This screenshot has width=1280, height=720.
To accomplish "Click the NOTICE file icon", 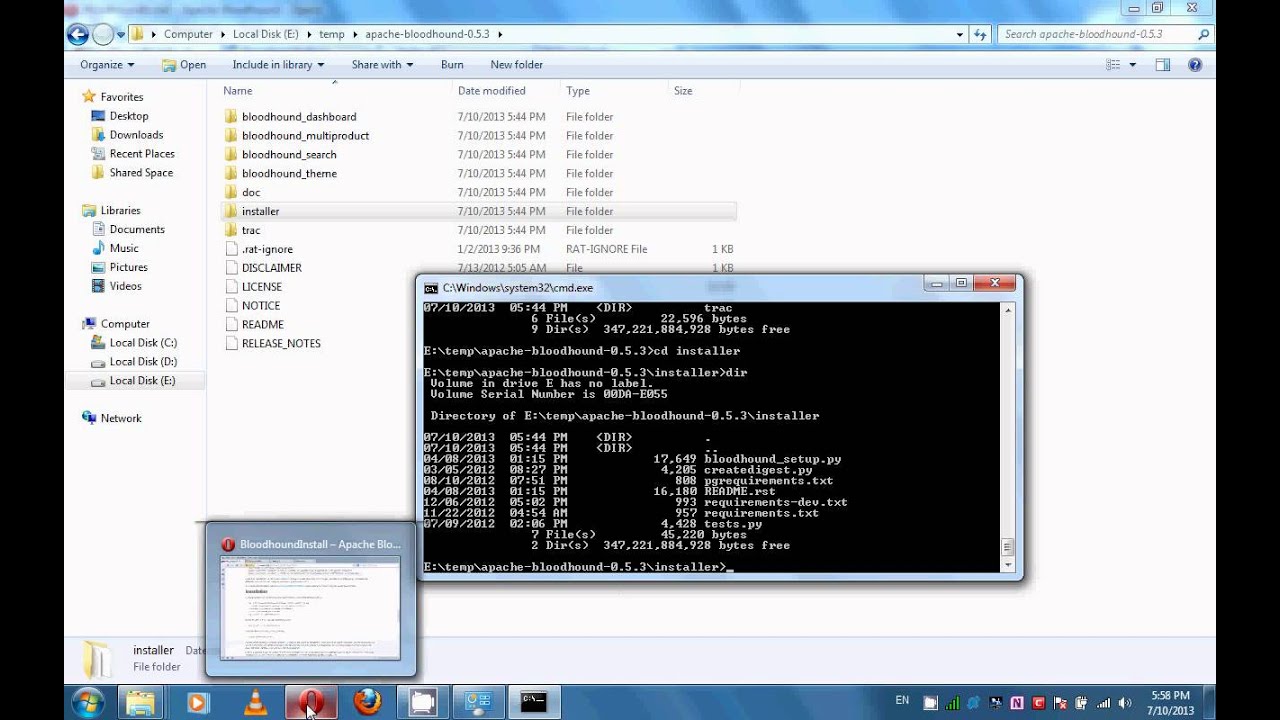I will click(231, 306).
